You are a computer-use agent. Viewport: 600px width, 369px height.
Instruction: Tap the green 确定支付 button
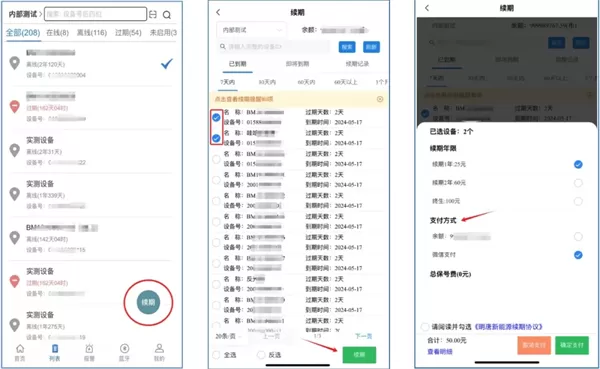click(572, 345)
